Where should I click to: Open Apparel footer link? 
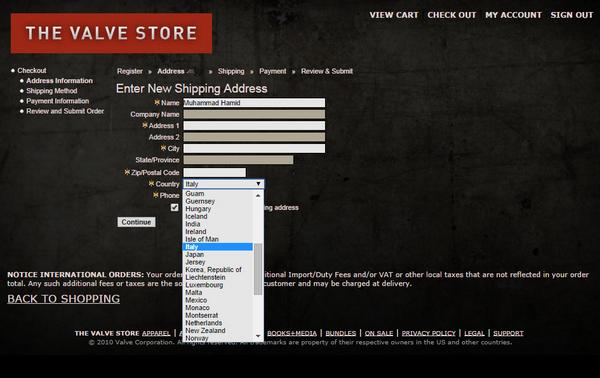(156, 333)
